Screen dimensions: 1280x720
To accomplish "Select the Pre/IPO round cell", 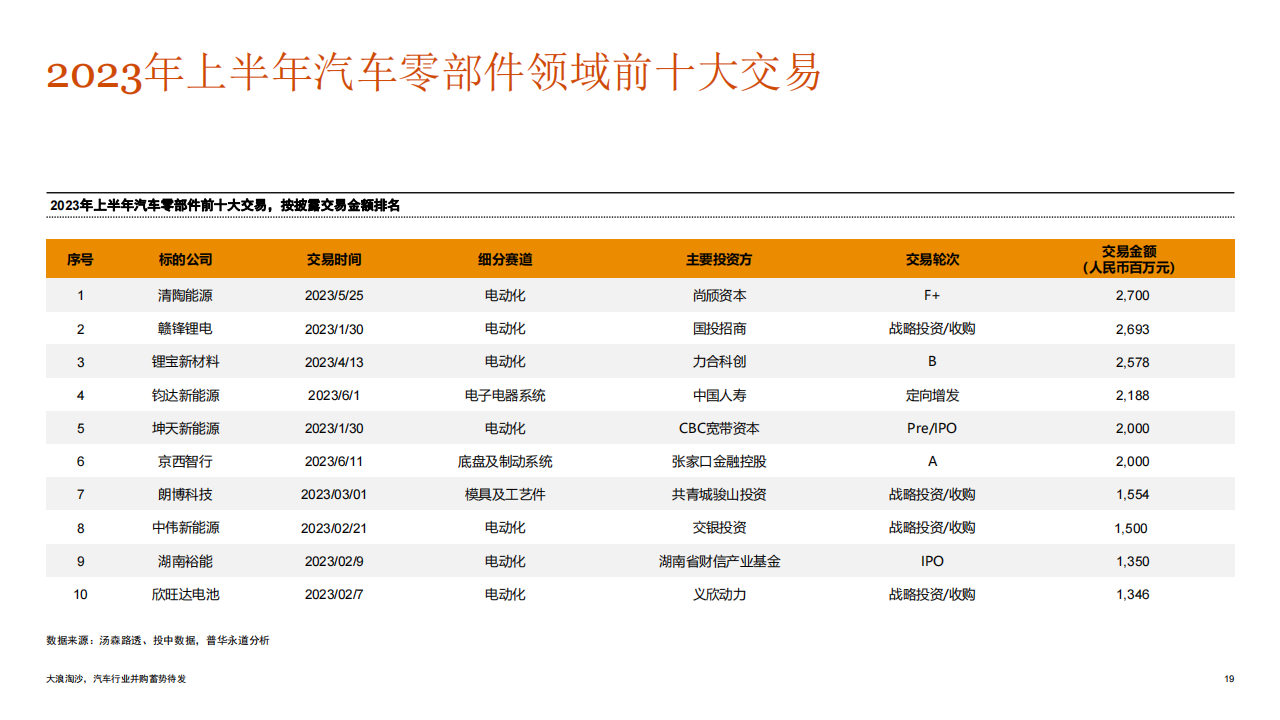I will [x=932, y=428].
